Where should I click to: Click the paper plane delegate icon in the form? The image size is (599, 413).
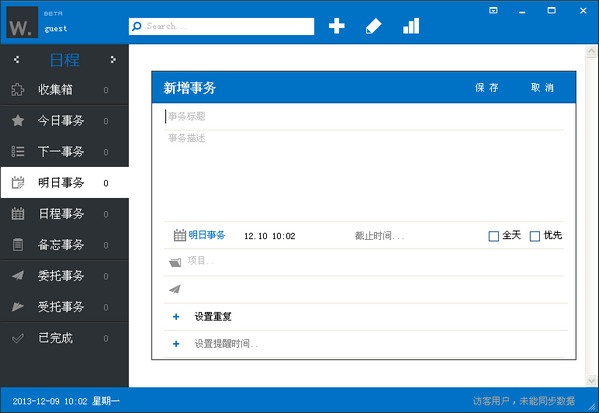[x=175, y=289]
